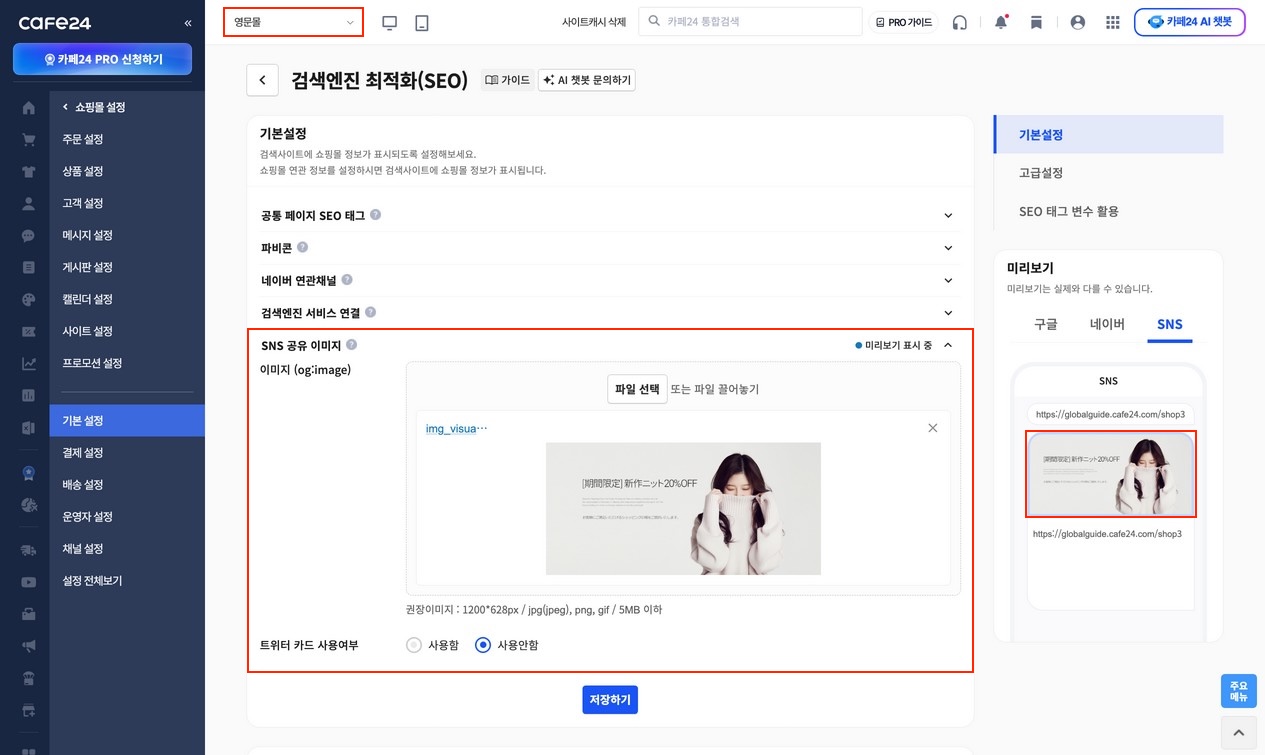The height and width of the screenshot is (755, 1265).
Task: Expand the 검색엔진 서비스 연결 section
Action: tap(948, 313)
